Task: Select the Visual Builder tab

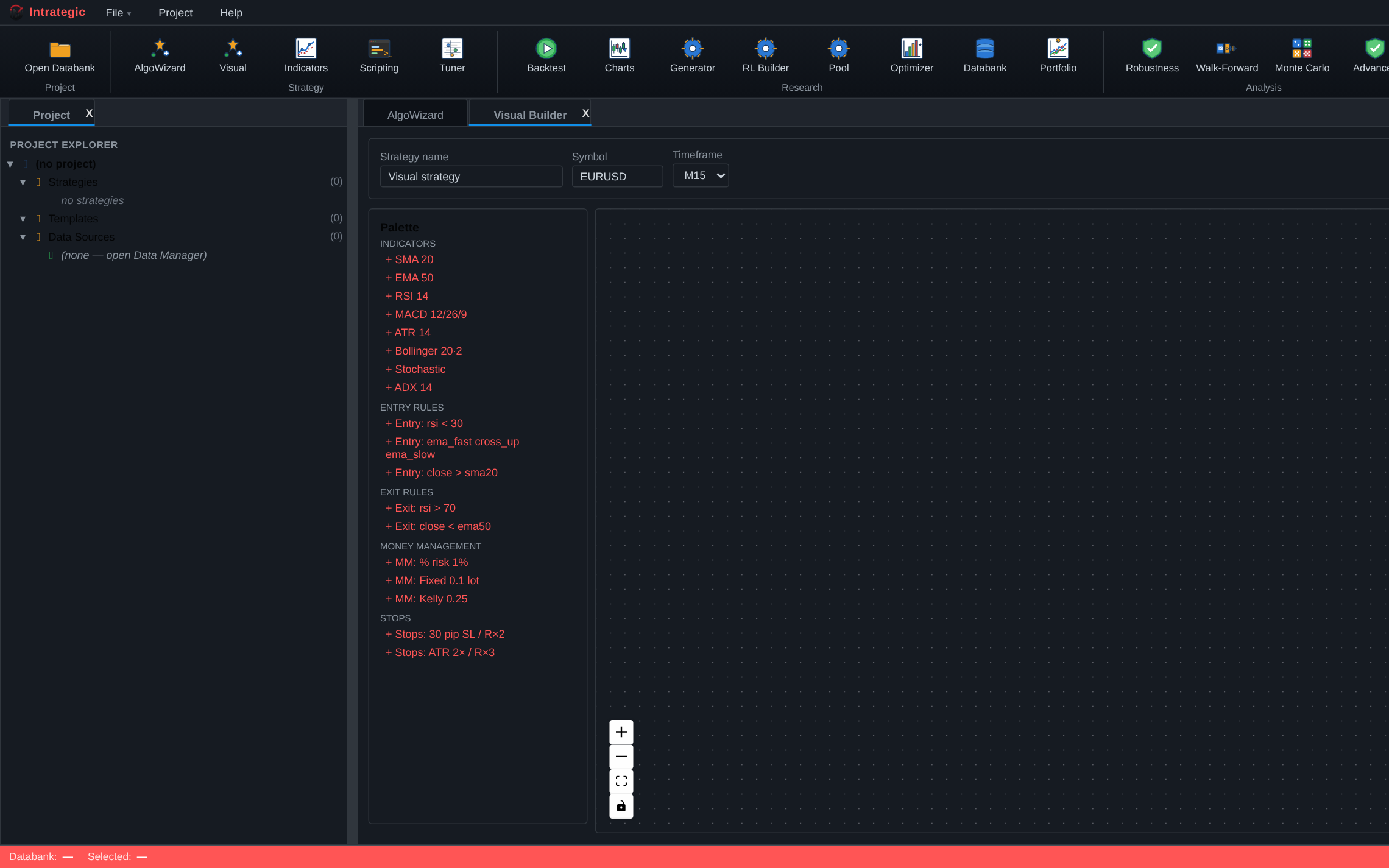Action: click(x=530, y=115)
